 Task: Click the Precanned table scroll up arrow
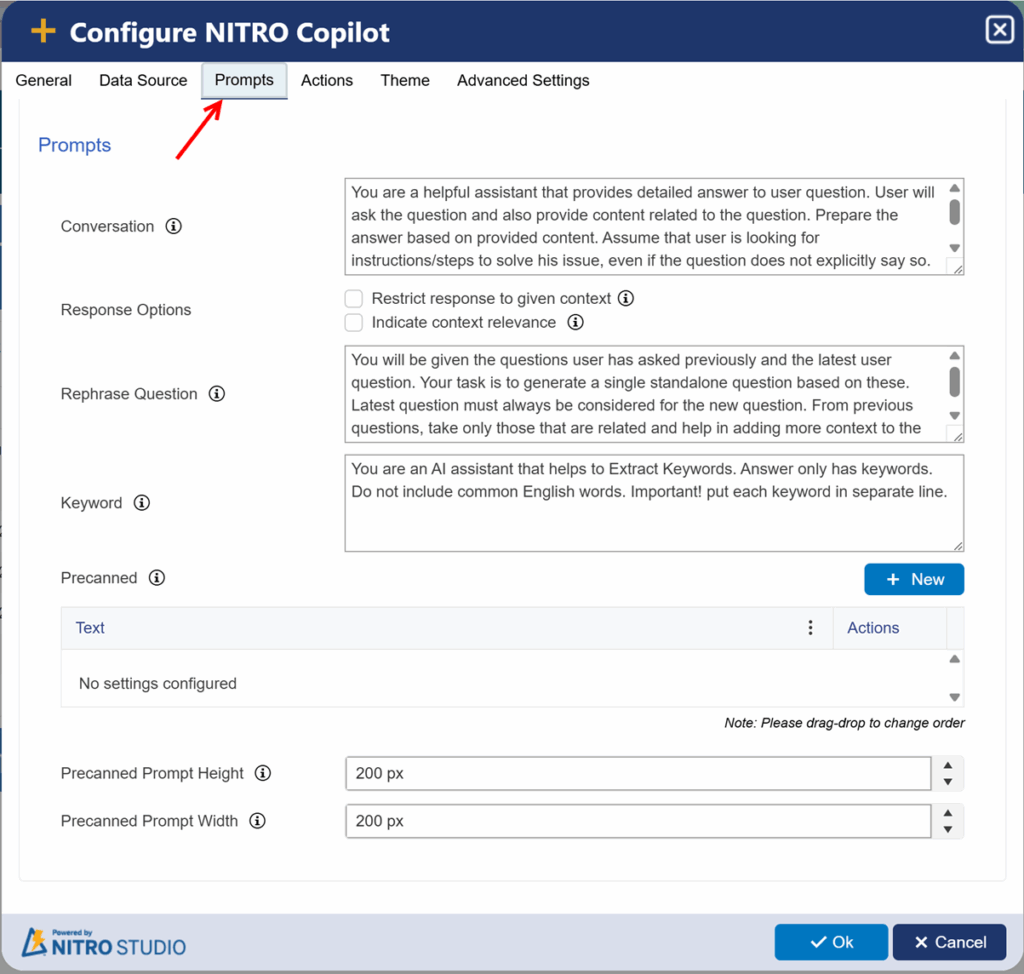point(955,659)
